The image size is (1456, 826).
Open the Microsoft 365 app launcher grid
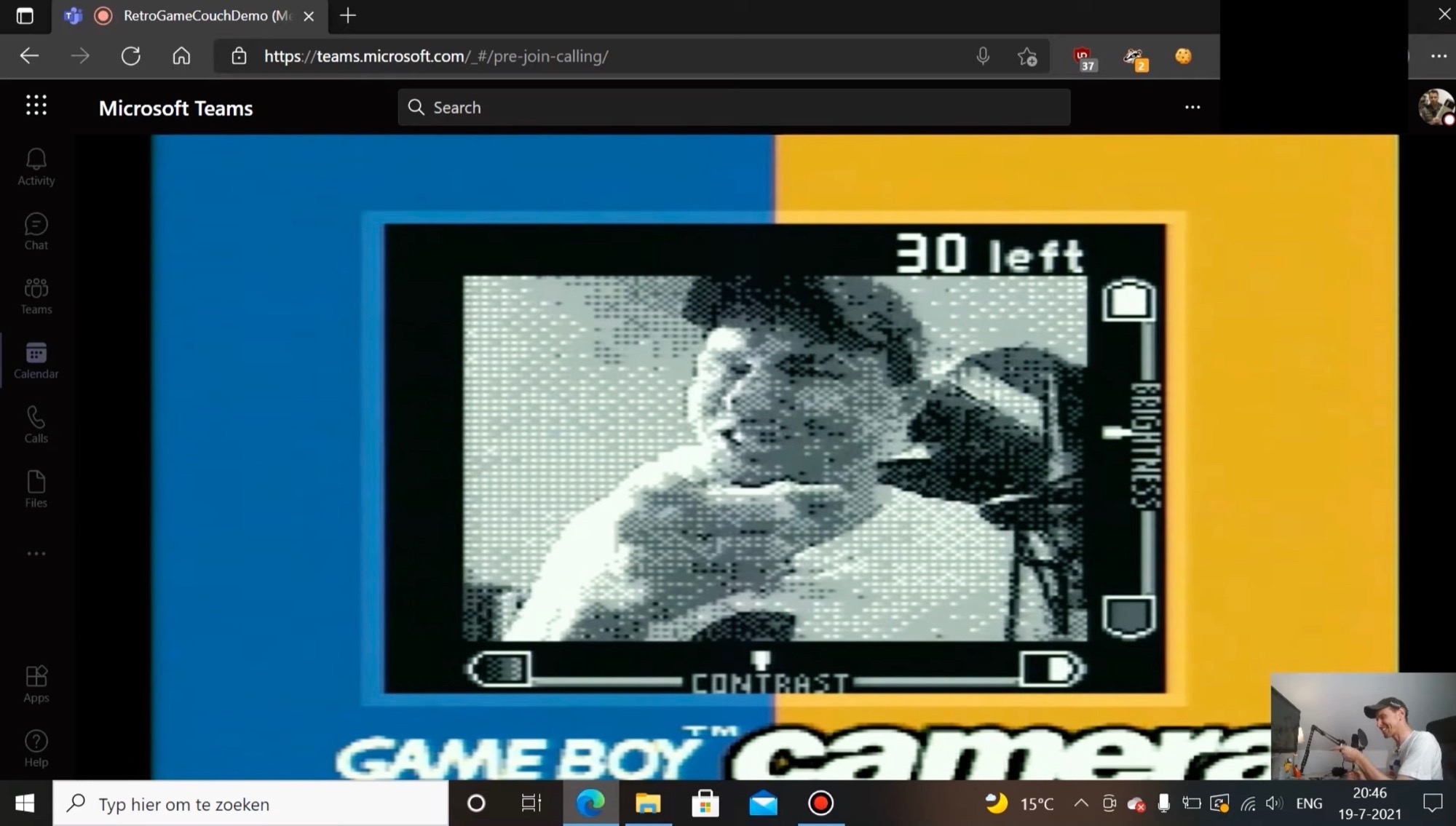click(x=36, y=106)
